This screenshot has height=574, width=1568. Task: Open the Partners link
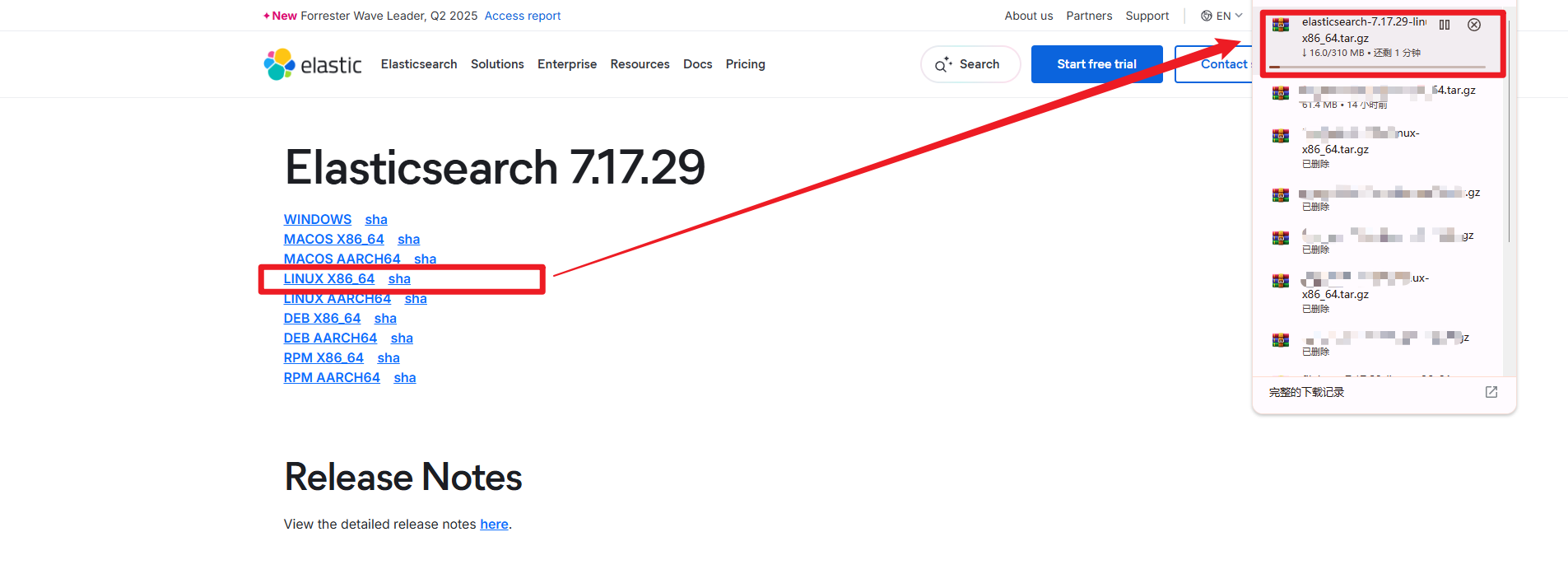[1089, 16]
